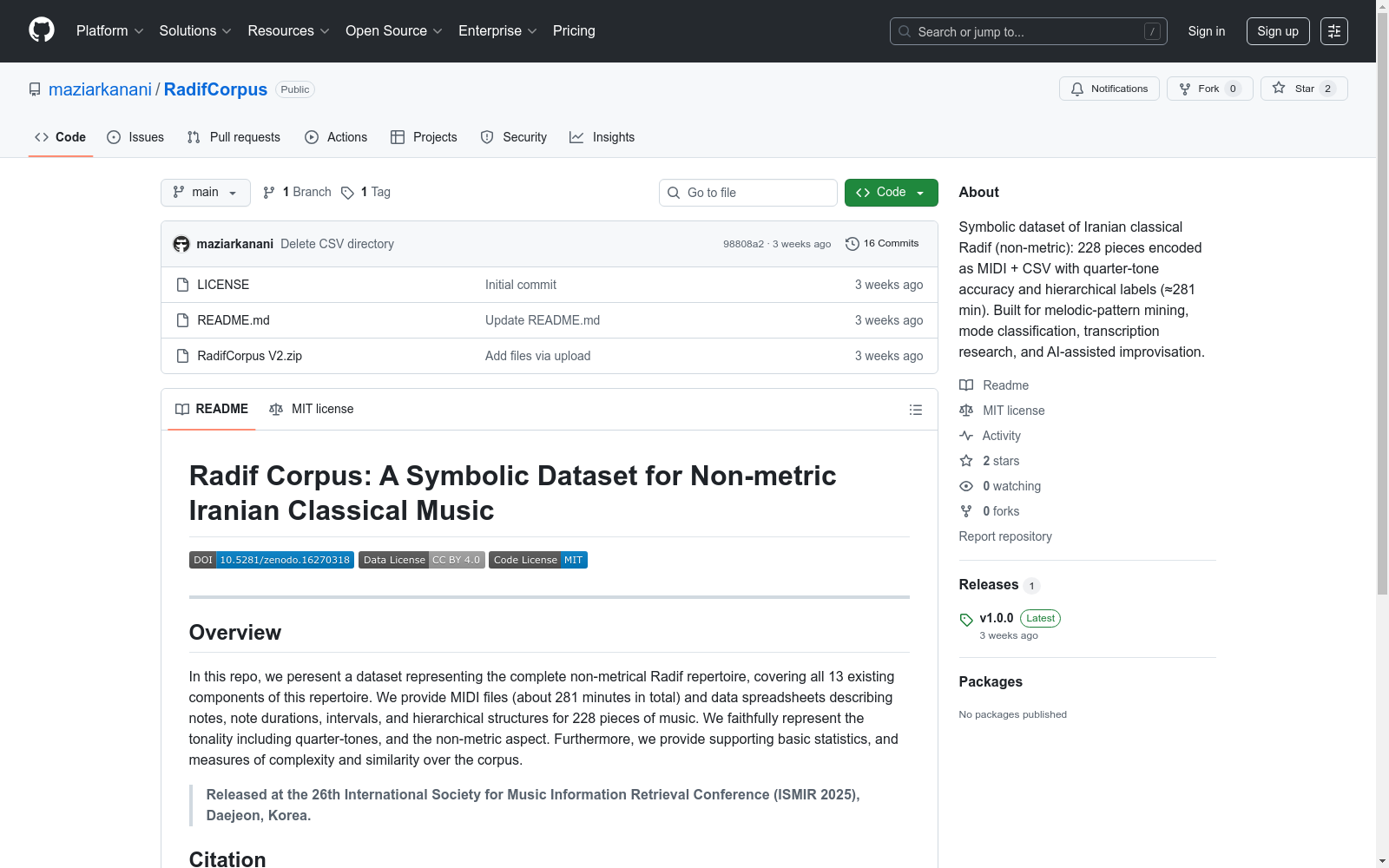Viewport: 1389px width, 868px height.
Task: Go to the Pricing page
Action: click(x=574, y=31)
